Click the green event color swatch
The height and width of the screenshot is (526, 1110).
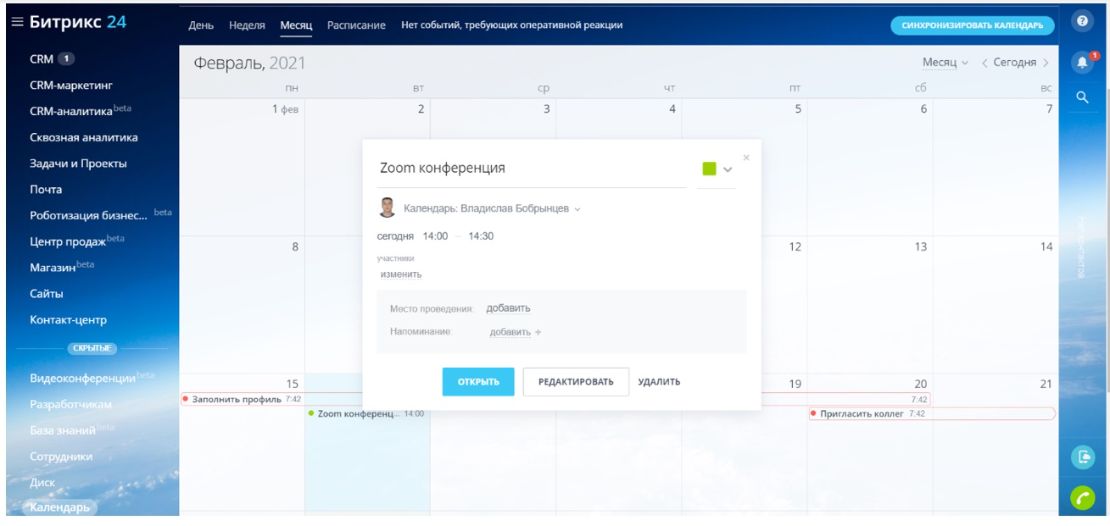(x=709, y=168)
